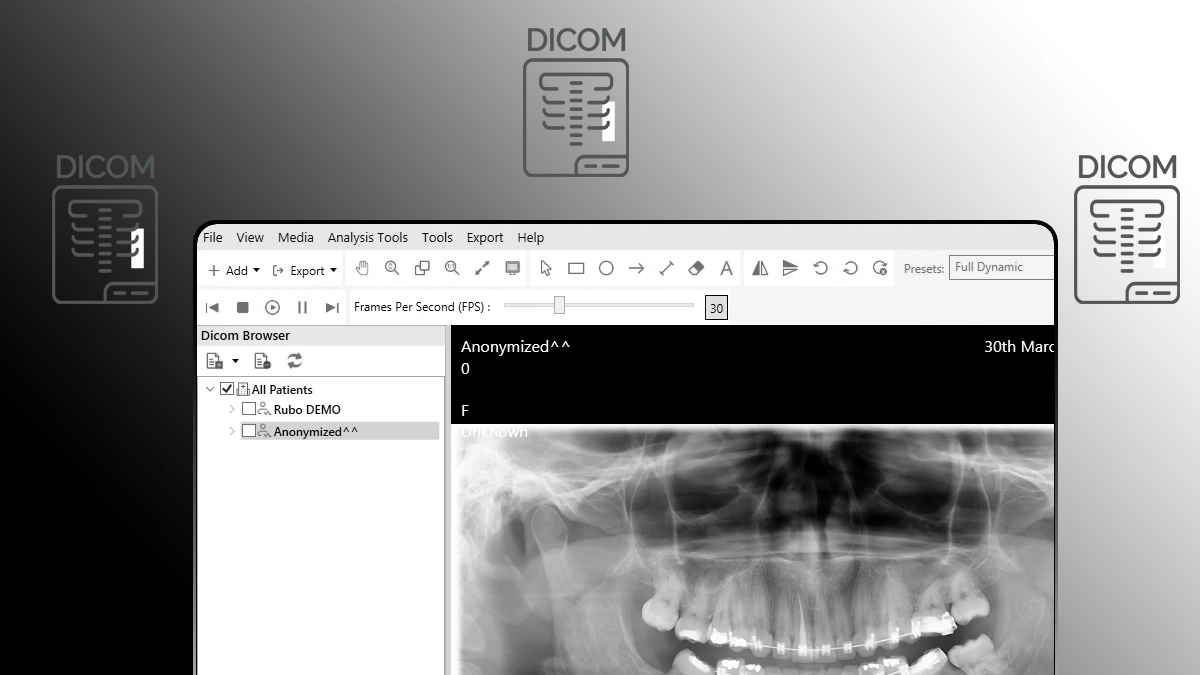Click the Dicom Browser document settings icon

click(262, 361)
